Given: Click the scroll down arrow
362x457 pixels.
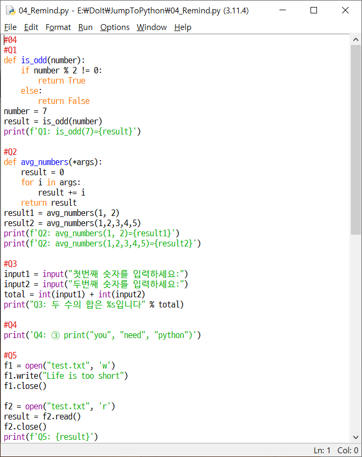Looking at the screenshot, I should [x=356, y=437].
